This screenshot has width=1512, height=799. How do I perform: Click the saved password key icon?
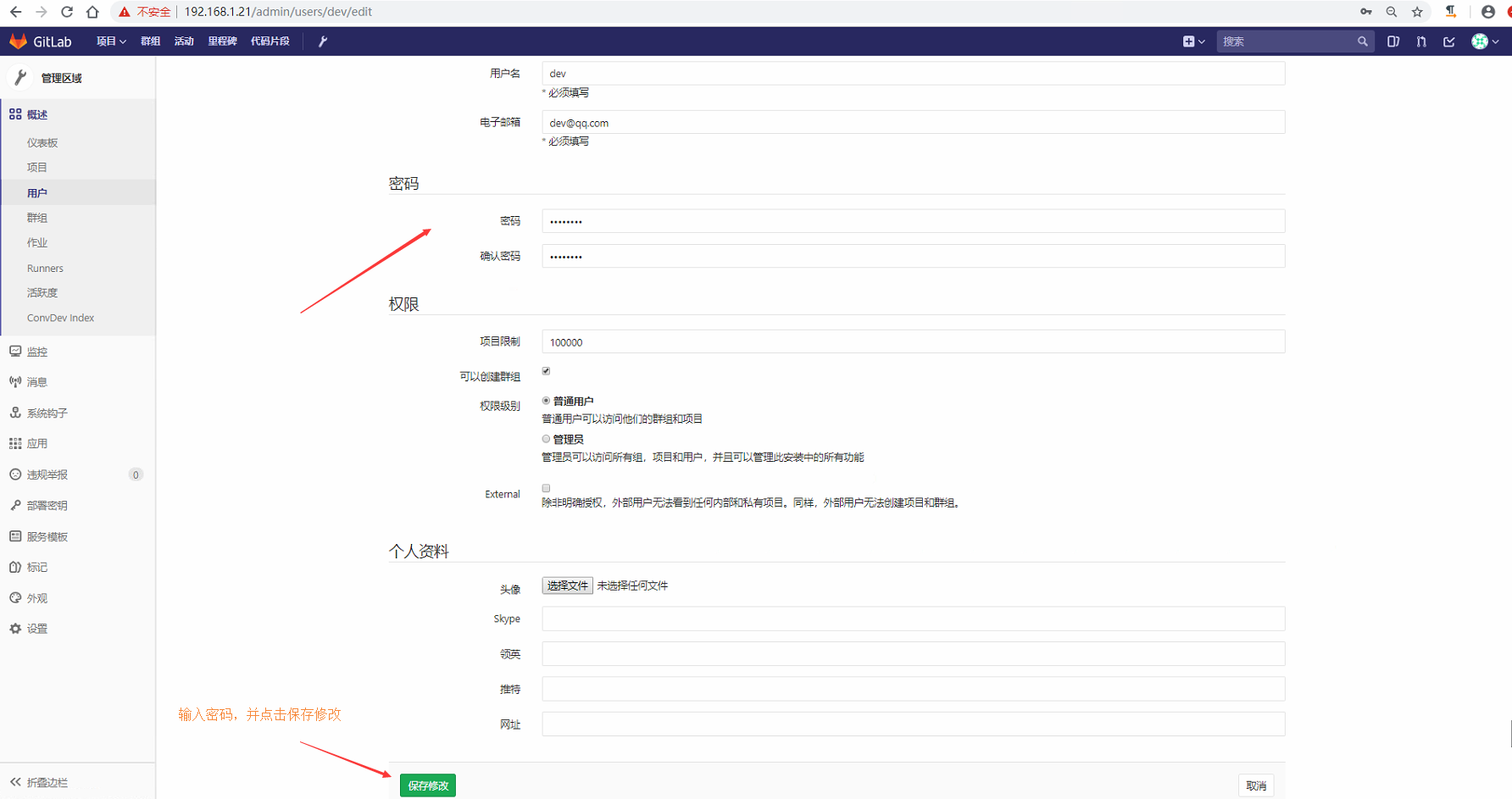click(x=1366, y=12)
